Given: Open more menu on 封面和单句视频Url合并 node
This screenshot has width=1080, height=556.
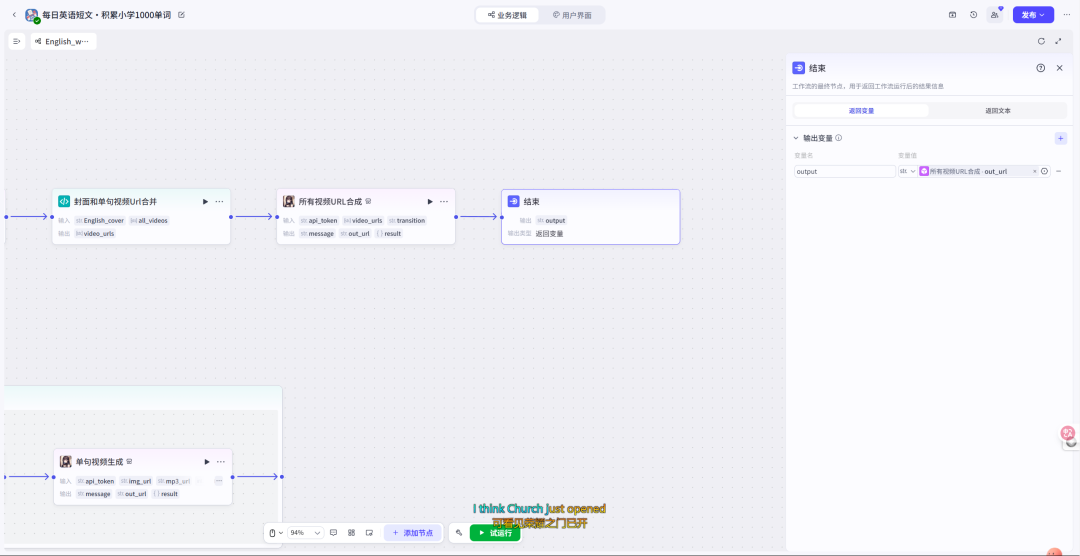Looking at the screenshot, I should pos(220,201).
